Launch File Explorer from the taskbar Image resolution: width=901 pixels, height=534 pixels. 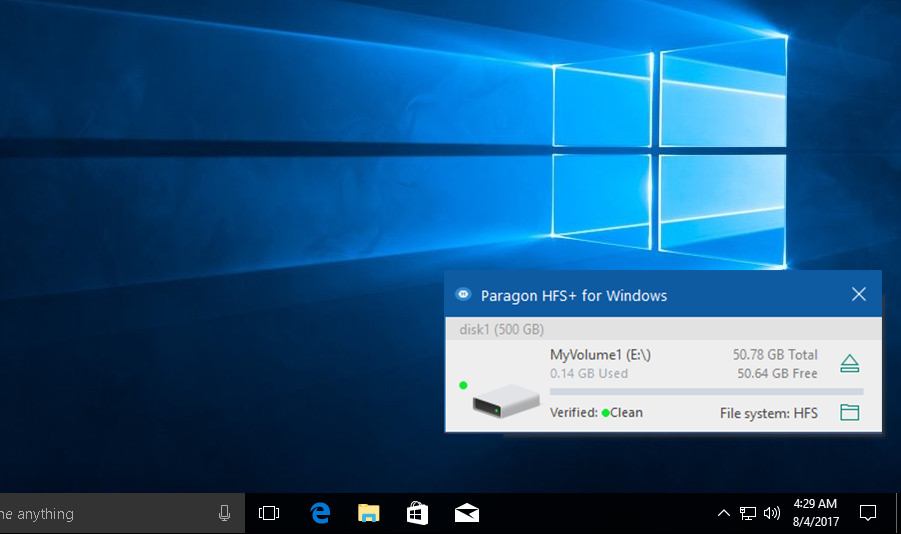(x=369, y=513)
